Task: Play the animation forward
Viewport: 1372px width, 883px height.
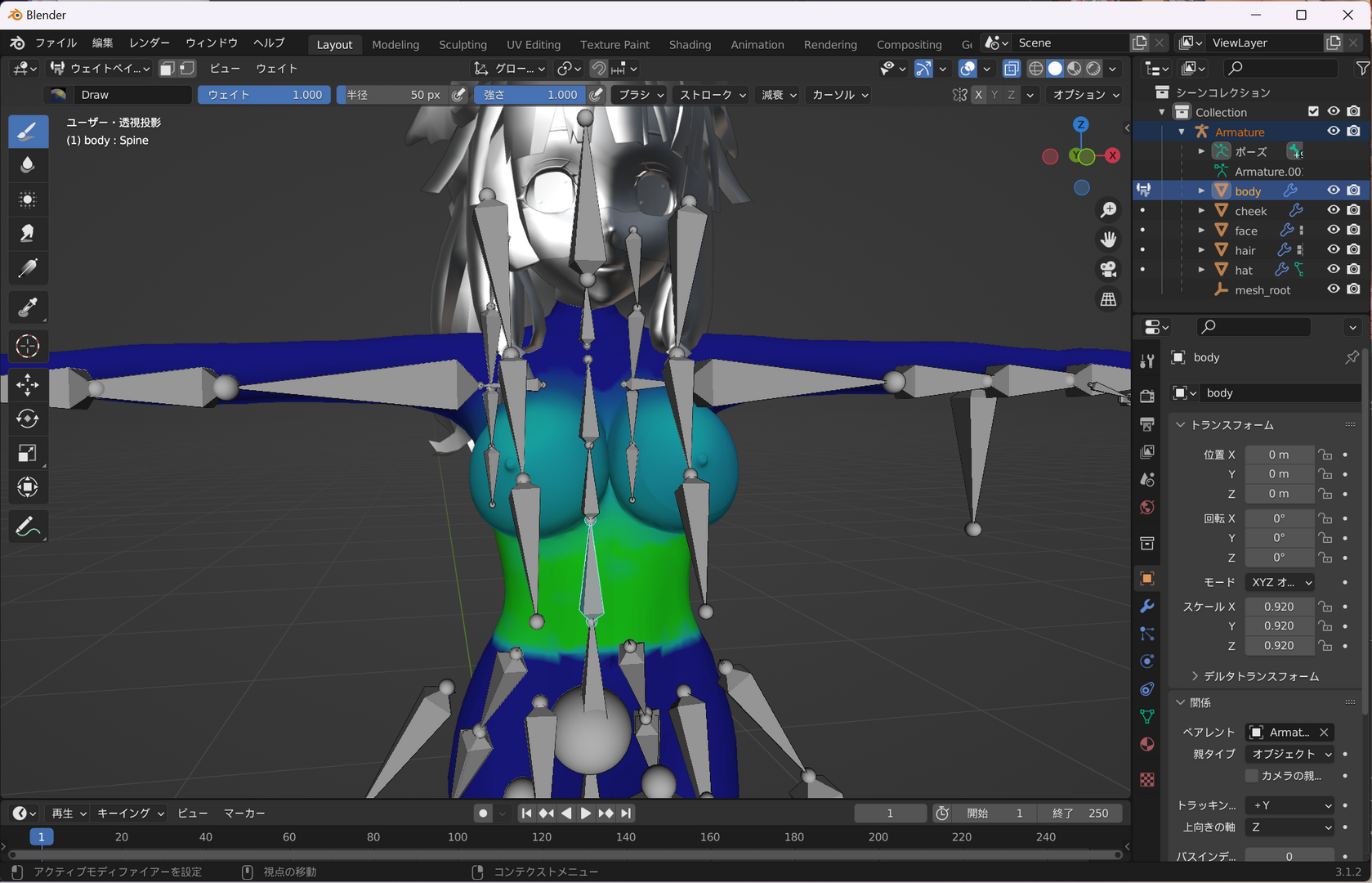Action: click(586, 813)
